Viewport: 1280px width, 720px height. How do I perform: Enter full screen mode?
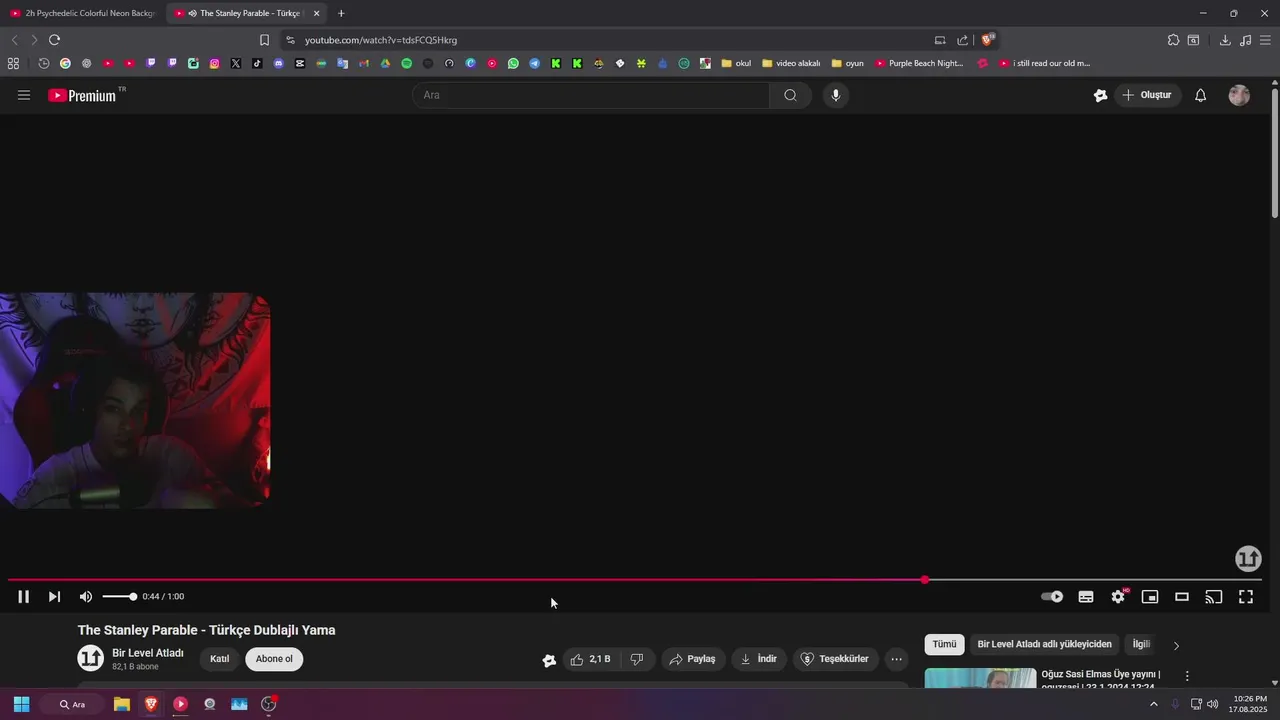pyautogui.click(x=1246, y=597)
